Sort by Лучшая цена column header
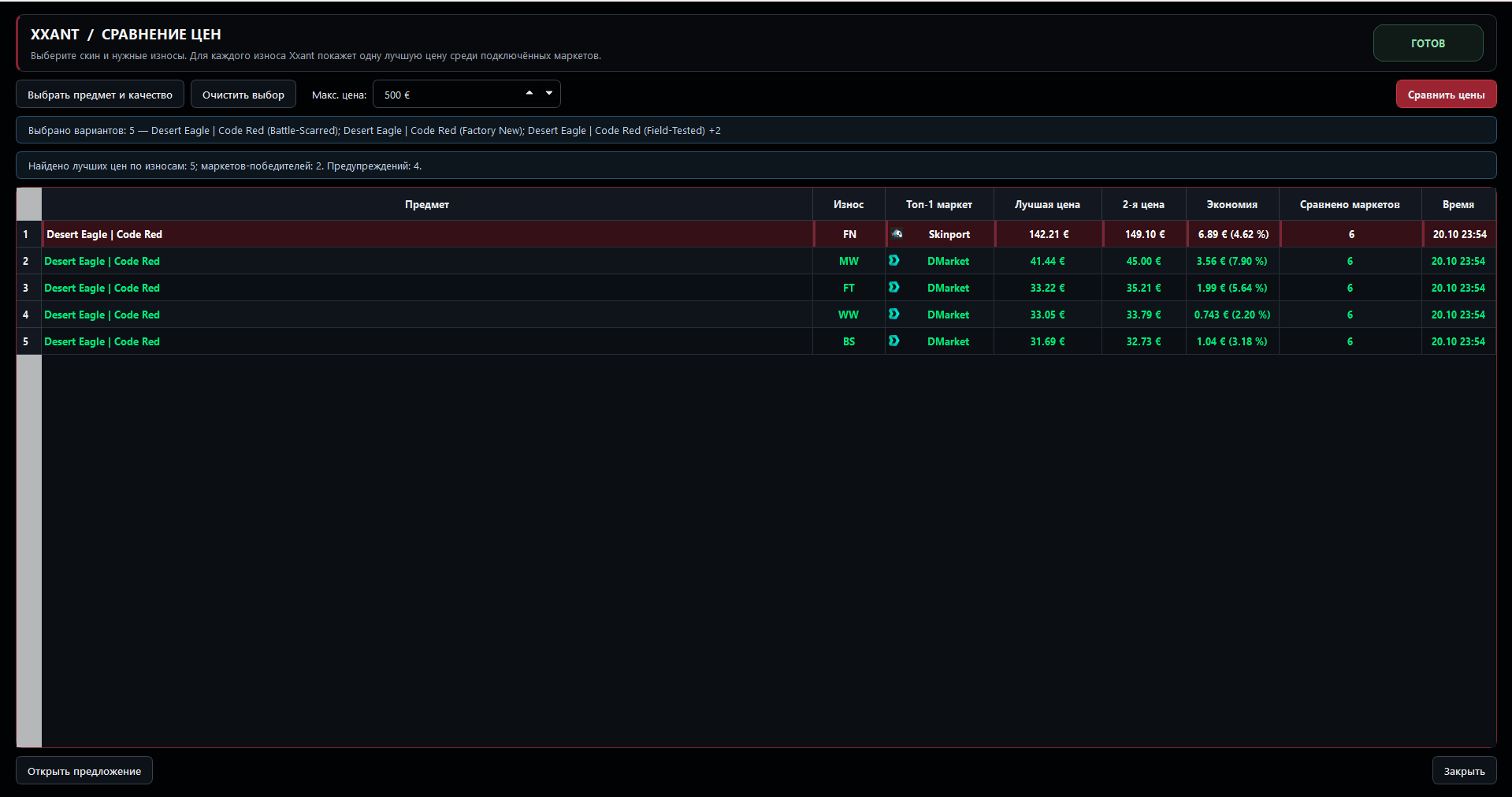The width and height of the screenshot is (1512, 797). tap(1047, 204)
